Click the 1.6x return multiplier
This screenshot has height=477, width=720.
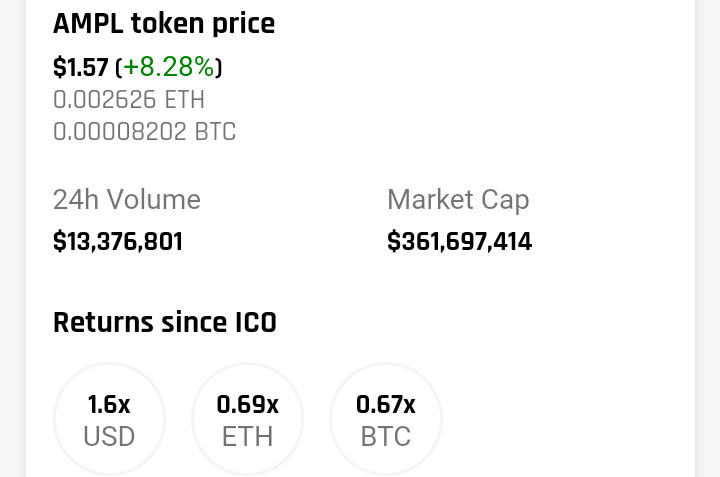109,405
